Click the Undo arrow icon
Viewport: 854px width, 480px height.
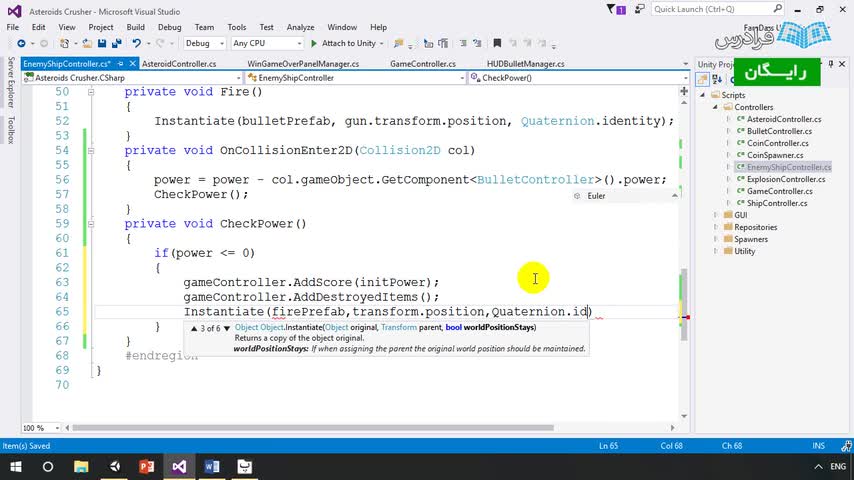click(136, 43)
